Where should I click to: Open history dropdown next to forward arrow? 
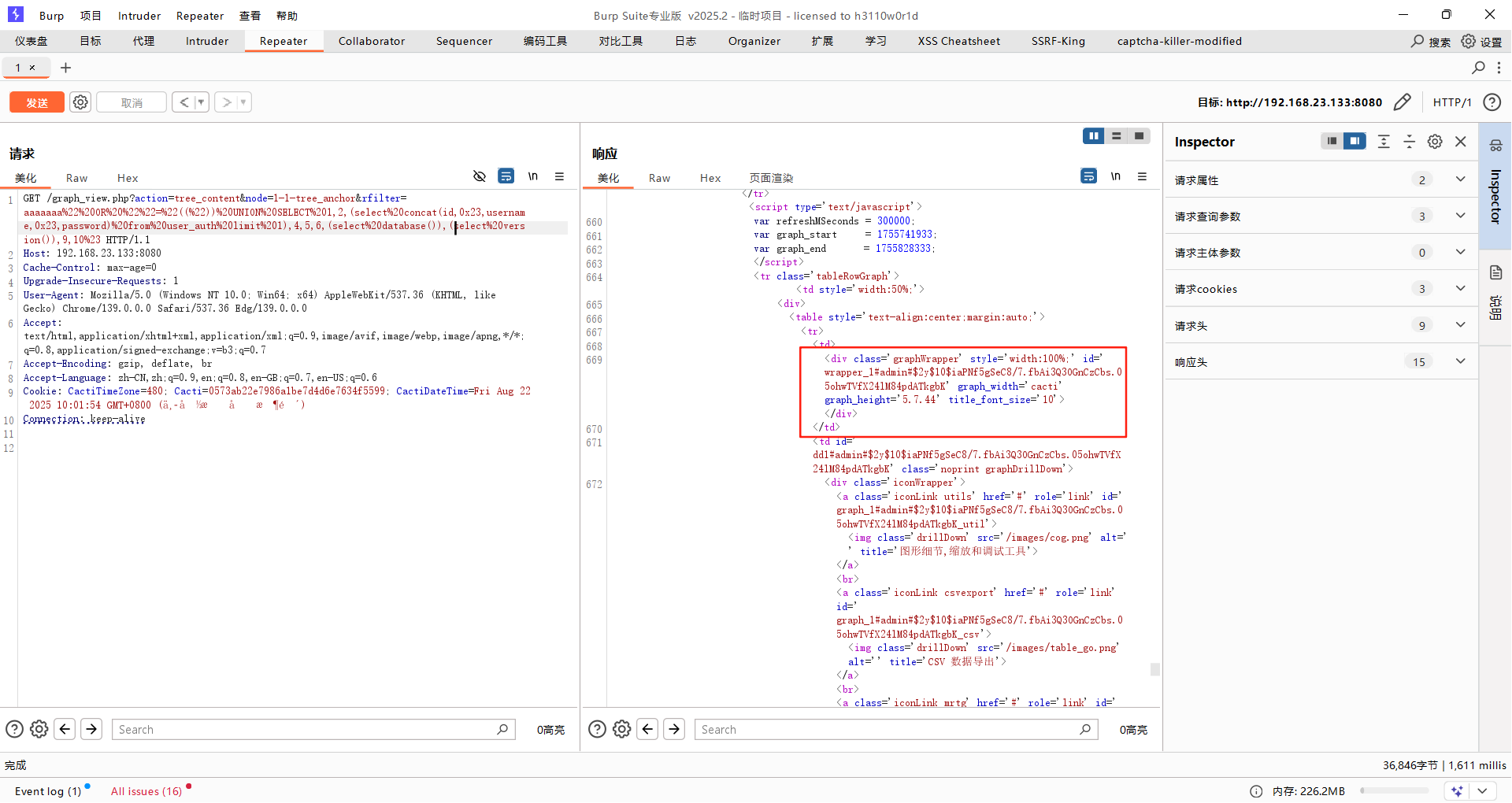point(243,102)
